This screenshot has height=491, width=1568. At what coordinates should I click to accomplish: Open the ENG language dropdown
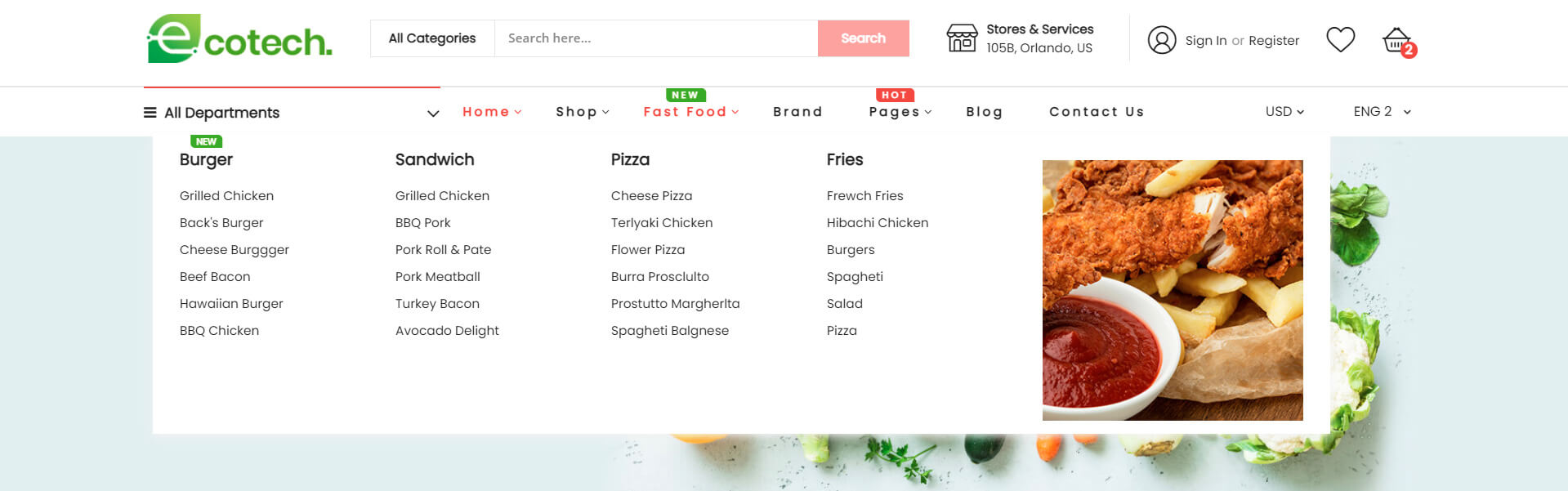click(1382, 112)
